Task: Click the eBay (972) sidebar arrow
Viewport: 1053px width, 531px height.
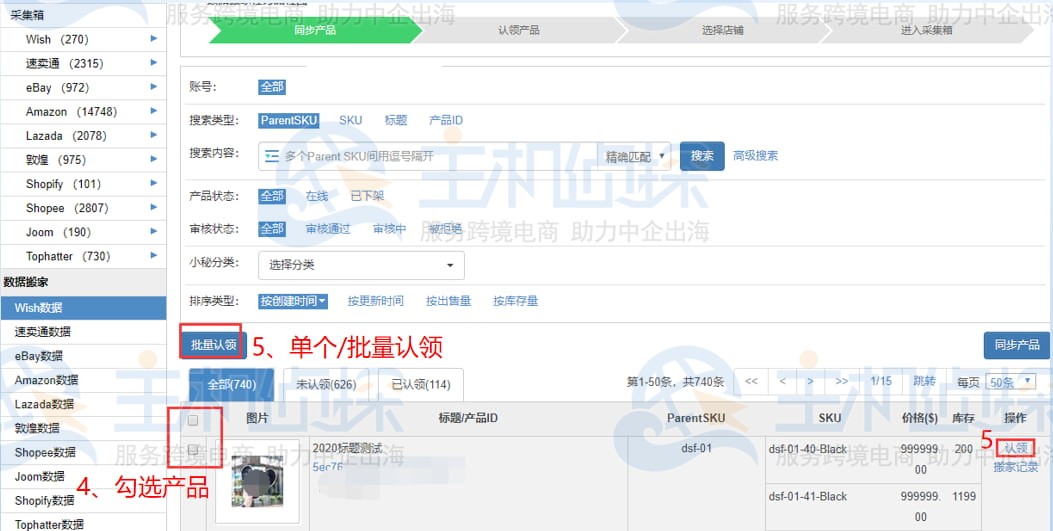Action: pos(153,87)
